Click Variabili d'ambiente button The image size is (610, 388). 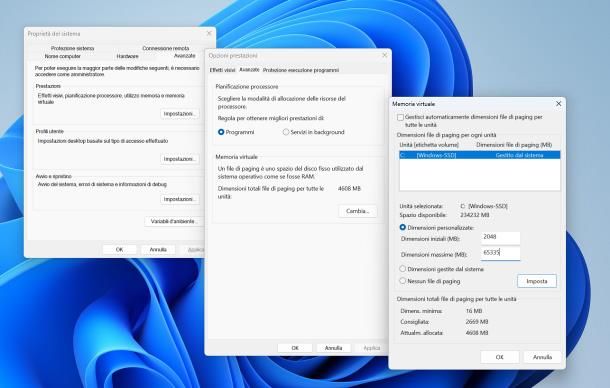click(174, 221)
